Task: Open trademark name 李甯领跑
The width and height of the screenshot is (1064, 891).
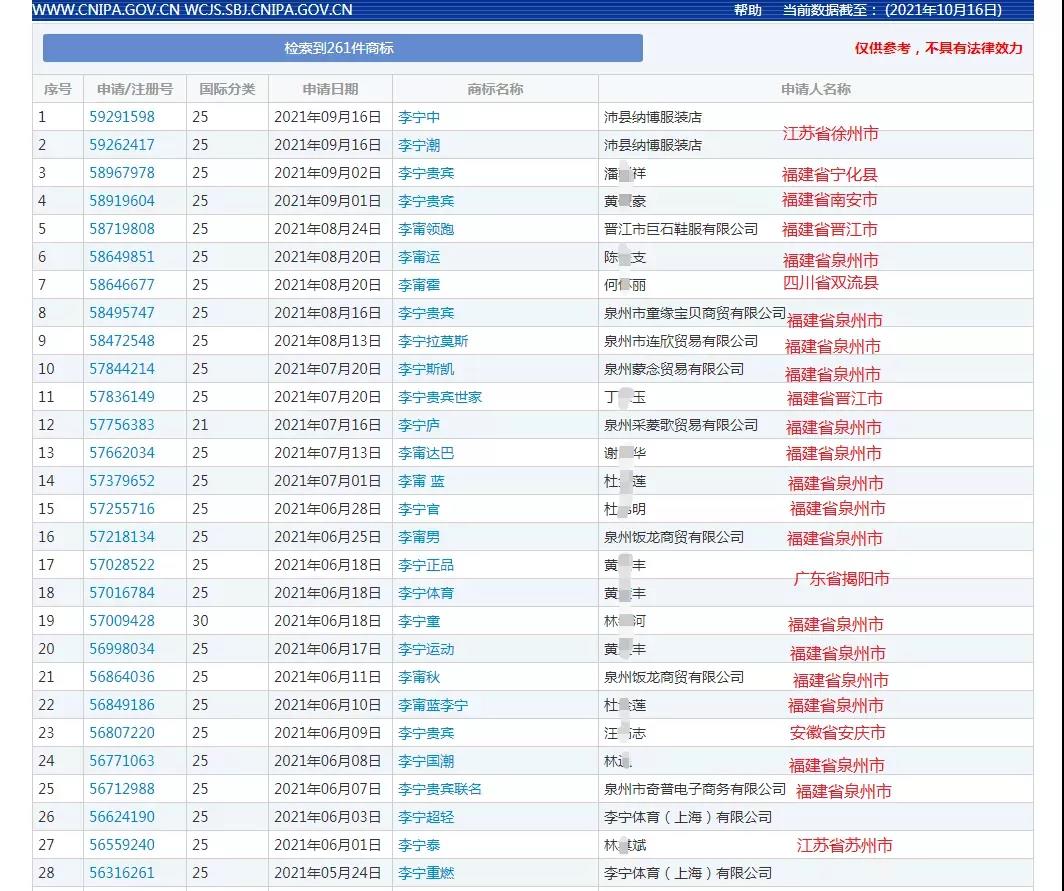Action: coord(426,229)
